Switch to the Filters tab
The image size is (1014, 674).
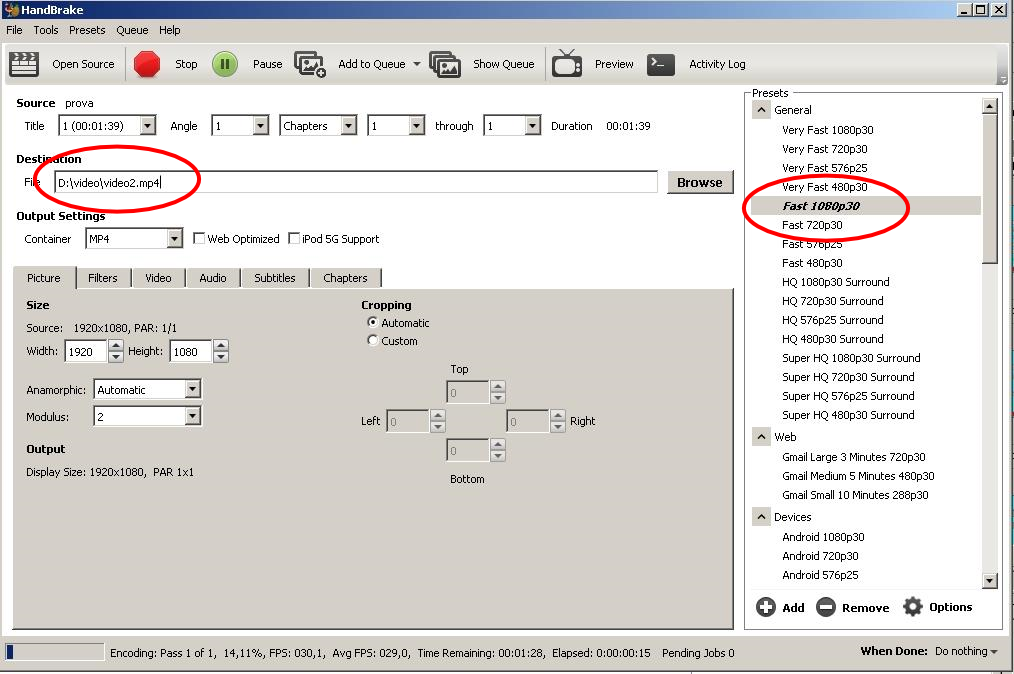point(103,278)
